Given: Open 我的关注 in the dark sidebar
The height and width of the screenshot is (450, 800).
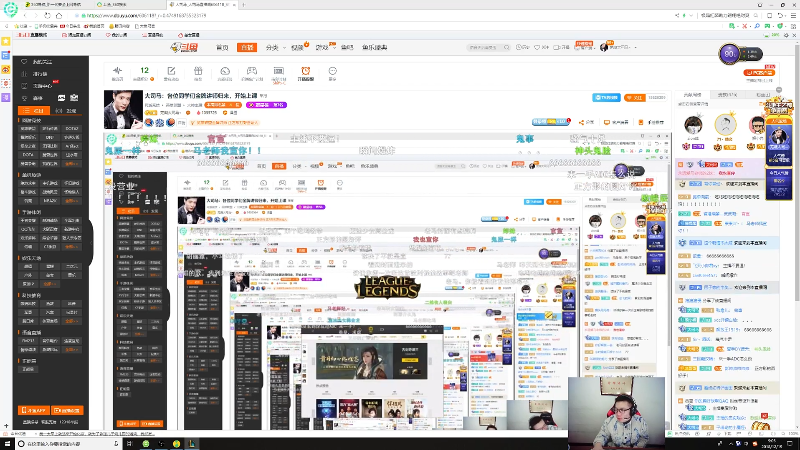Looking at the screenshot, I should [42, 62].
